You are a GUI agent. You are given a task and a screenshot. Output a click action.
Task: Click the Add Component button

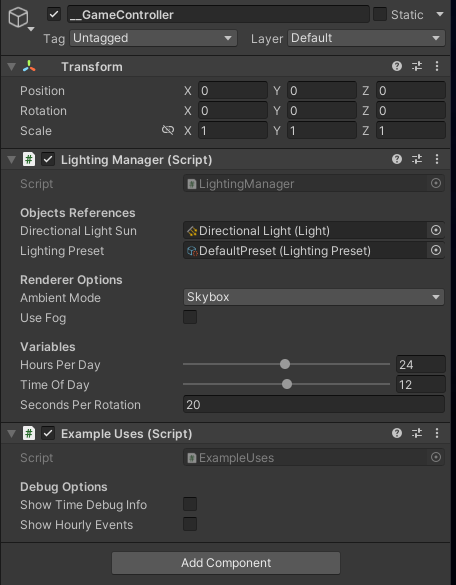click(226, 563)
